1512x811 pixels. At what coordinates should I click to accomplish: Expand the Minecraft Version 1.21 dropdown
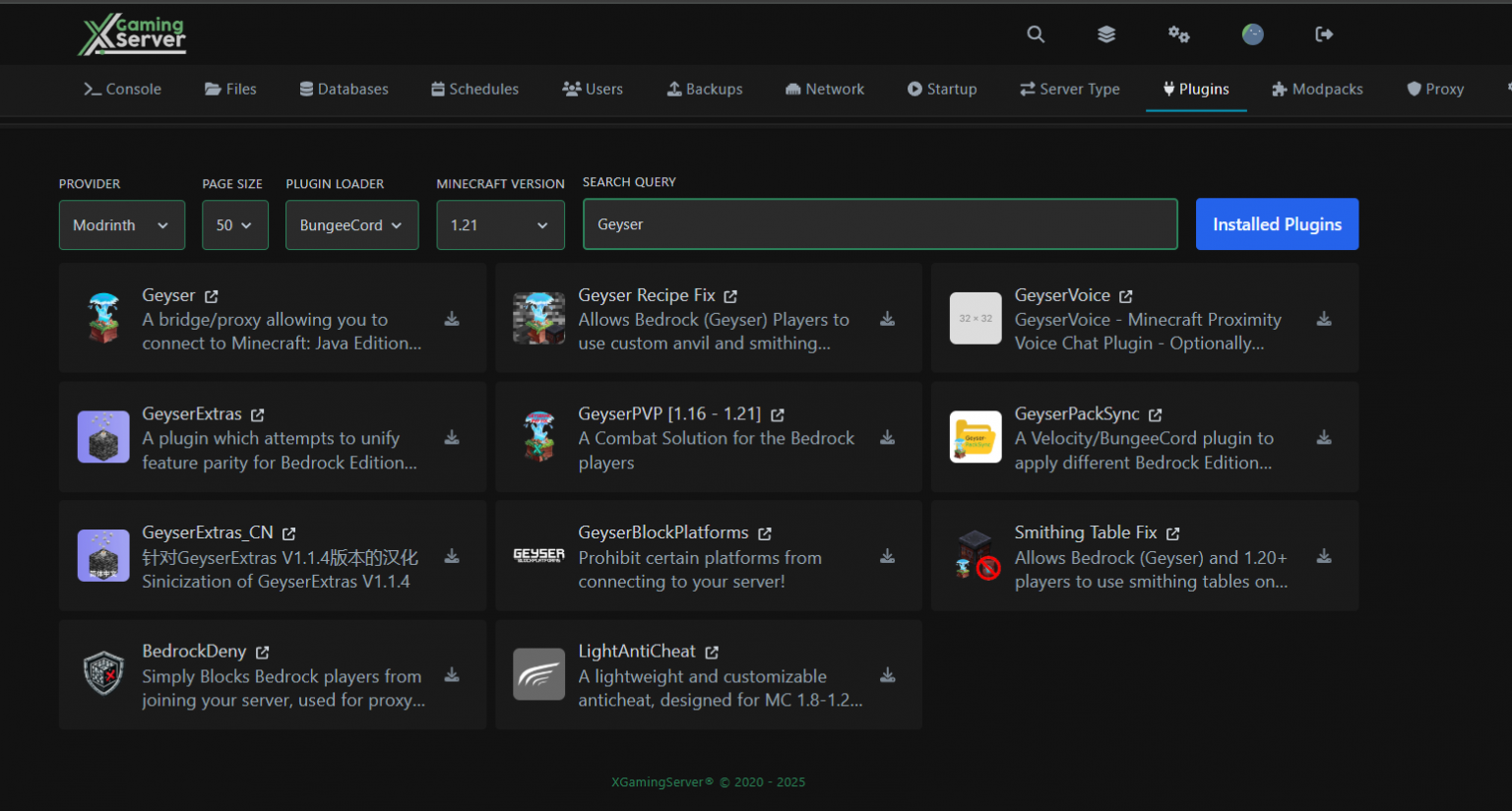coord(500,224)
